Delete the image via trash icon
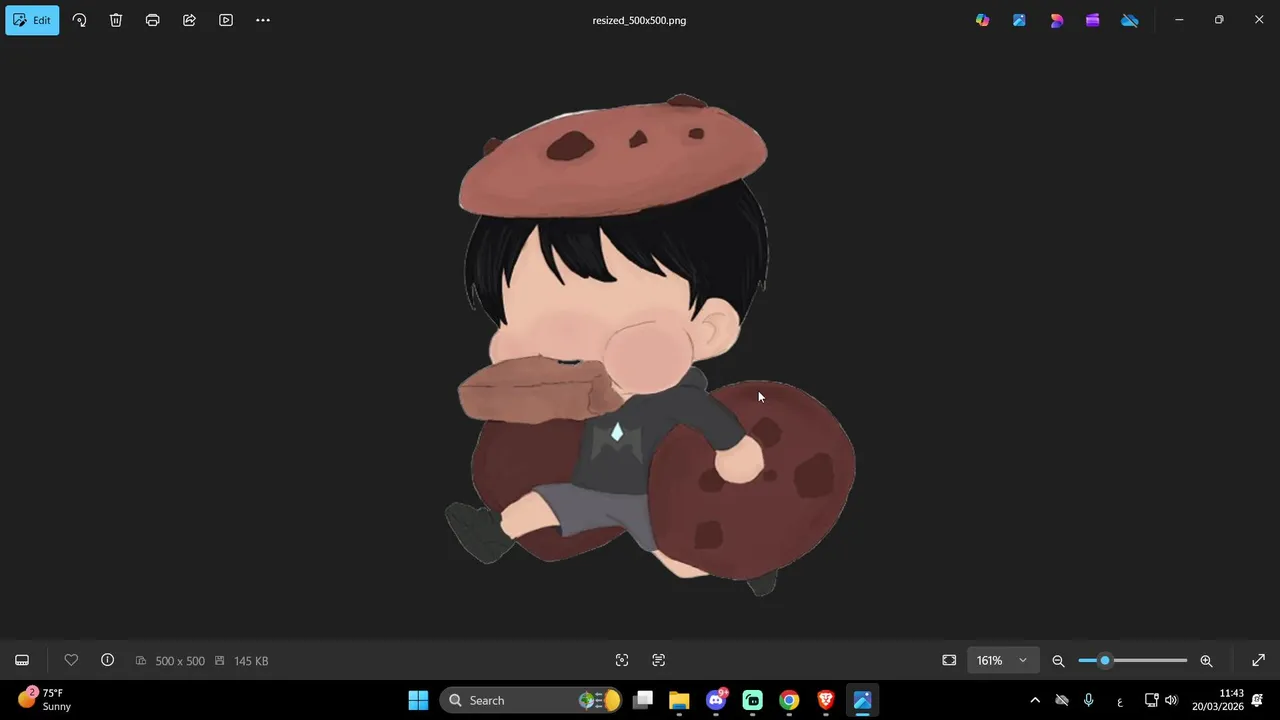The image size is (1280, 720). pos(116,20)
